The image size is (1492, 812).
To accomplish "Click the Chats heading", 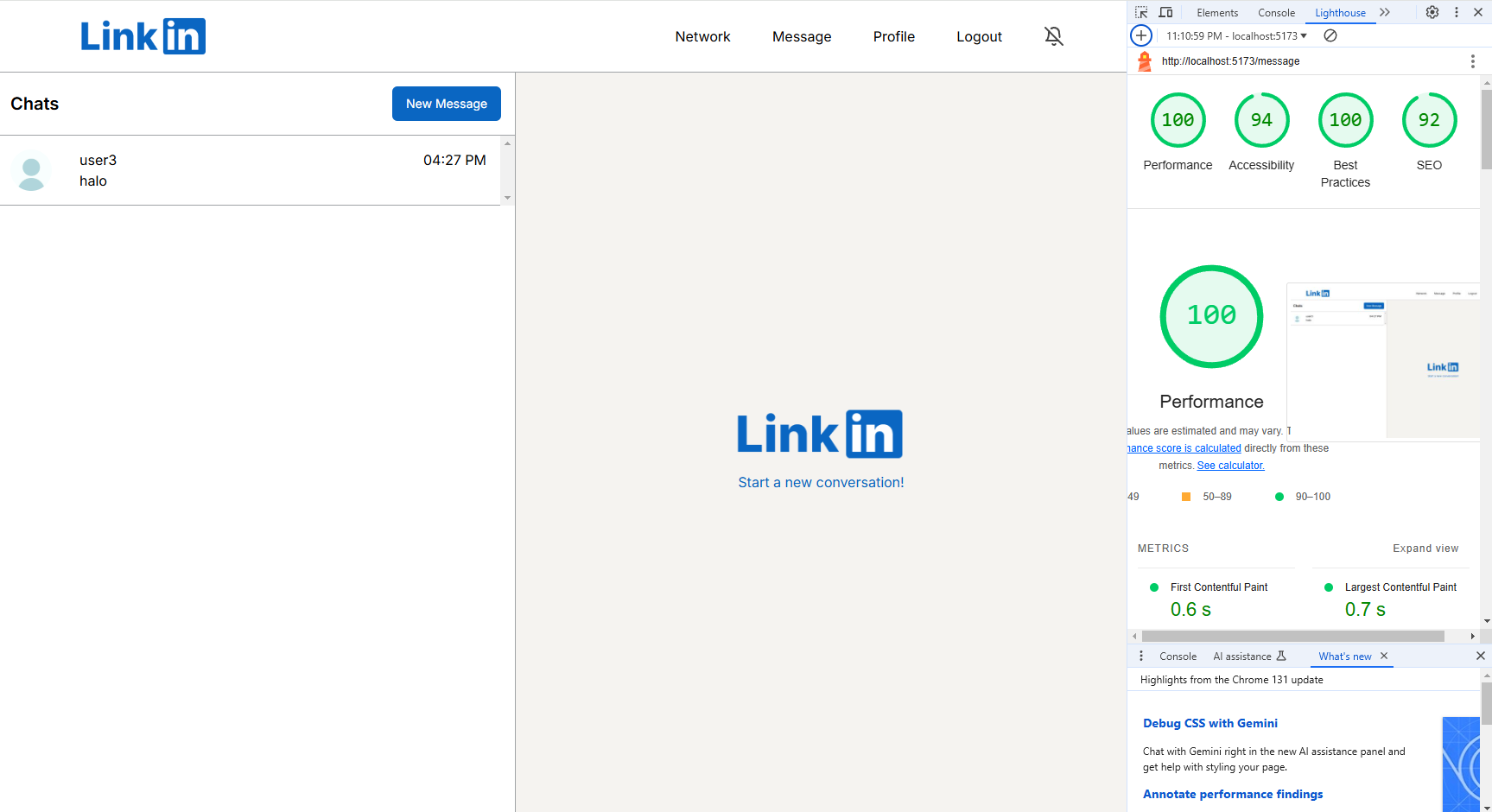I will tap(35, 104).
